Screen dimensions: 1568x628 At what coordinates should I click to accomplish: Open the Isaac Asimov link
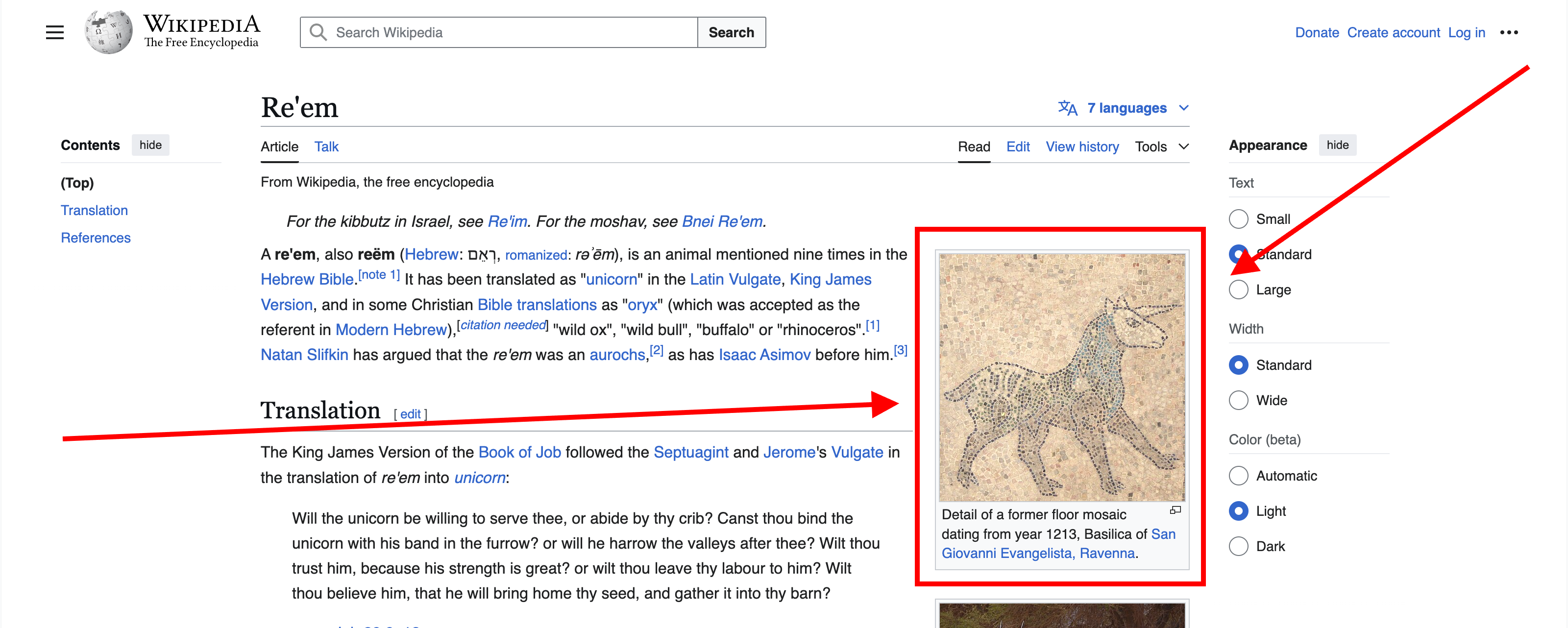pyautogui.click(x=764, y=354)
